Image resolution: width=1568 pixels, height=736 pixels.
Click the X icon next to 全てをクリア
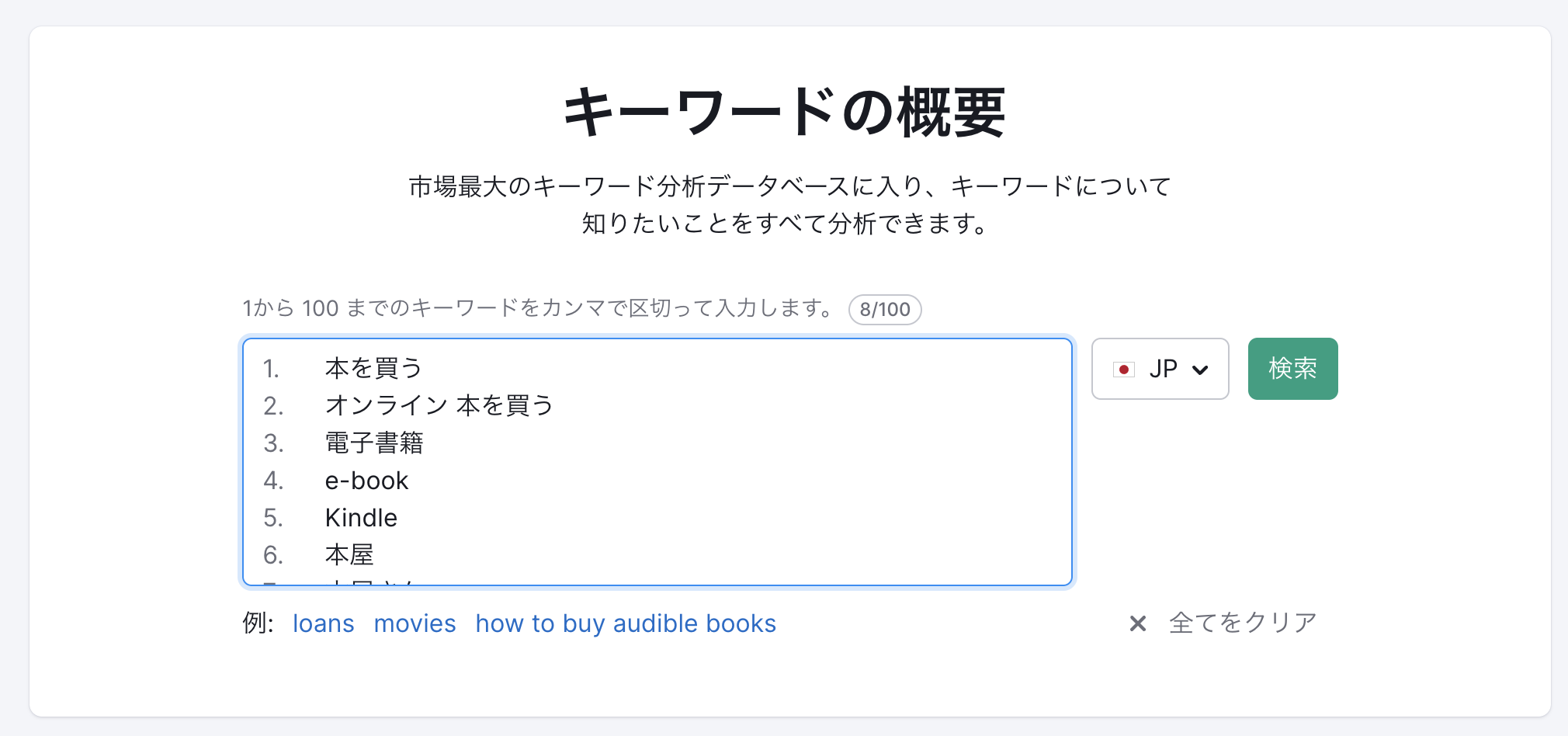click(1136, 623)
